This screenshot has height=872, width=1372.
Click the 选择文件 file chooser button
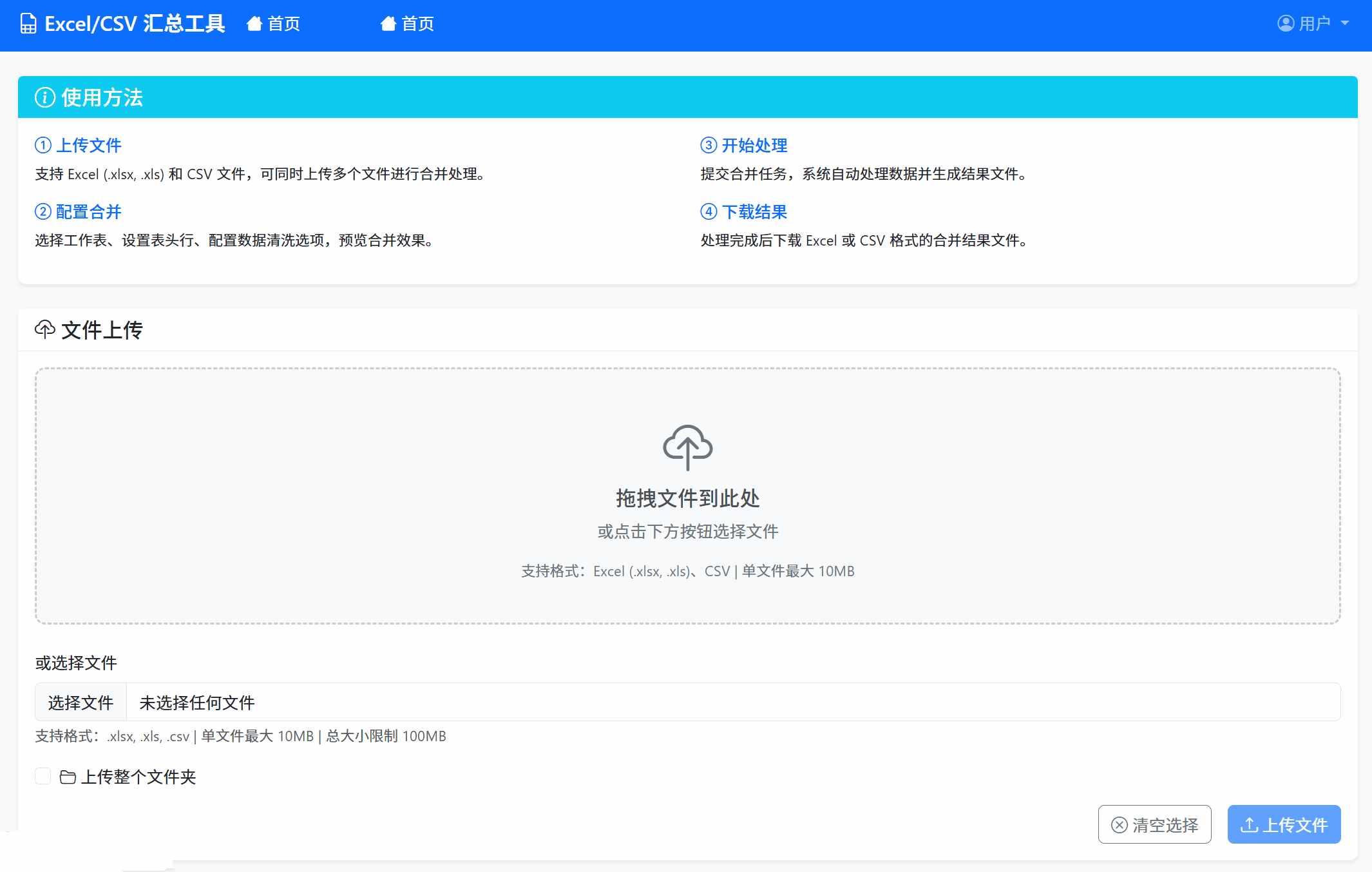81,702
